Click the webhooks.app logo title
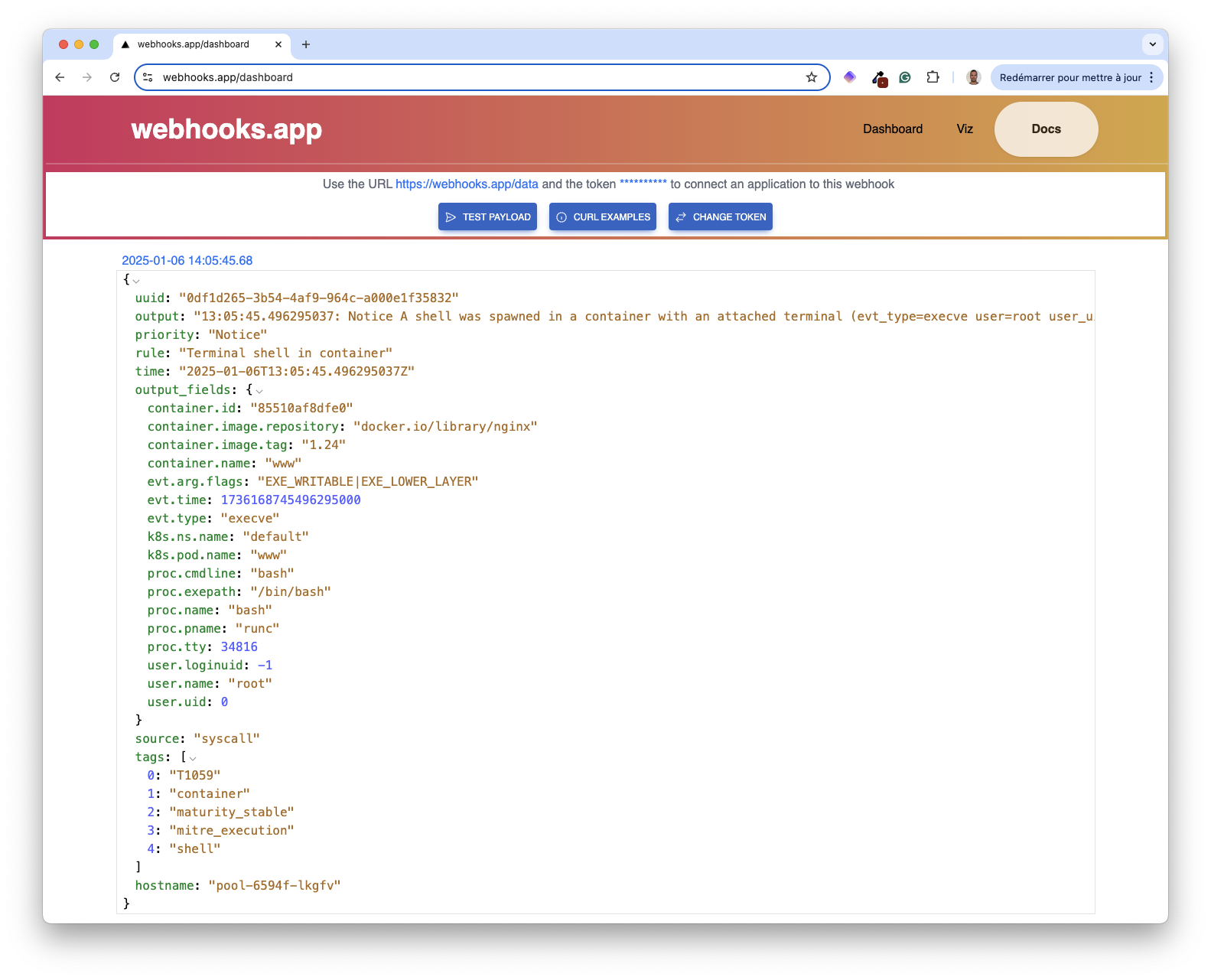This screenshot has height=980, width=1211. click(226, 129)
